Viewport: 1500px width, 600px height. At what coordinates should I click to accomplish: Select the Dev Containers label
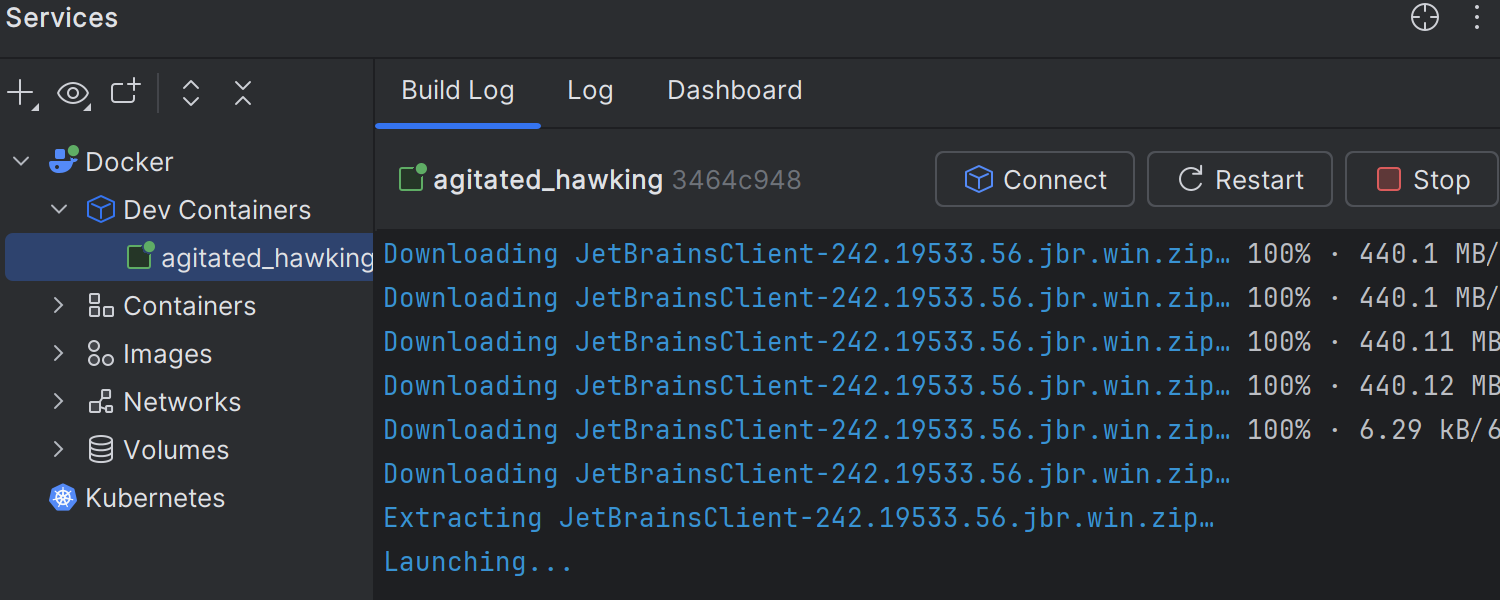217,210
